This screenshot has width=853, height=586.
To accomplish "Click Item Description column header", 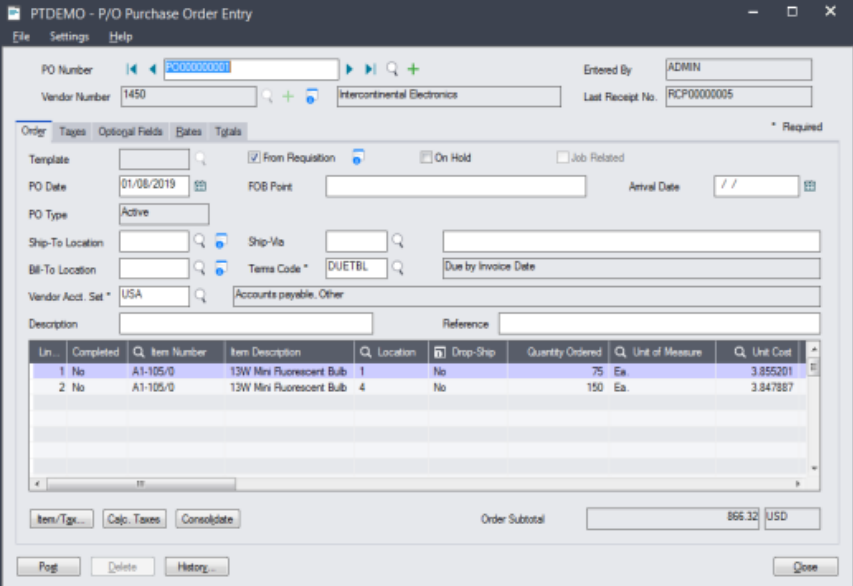I will [289, 352].
